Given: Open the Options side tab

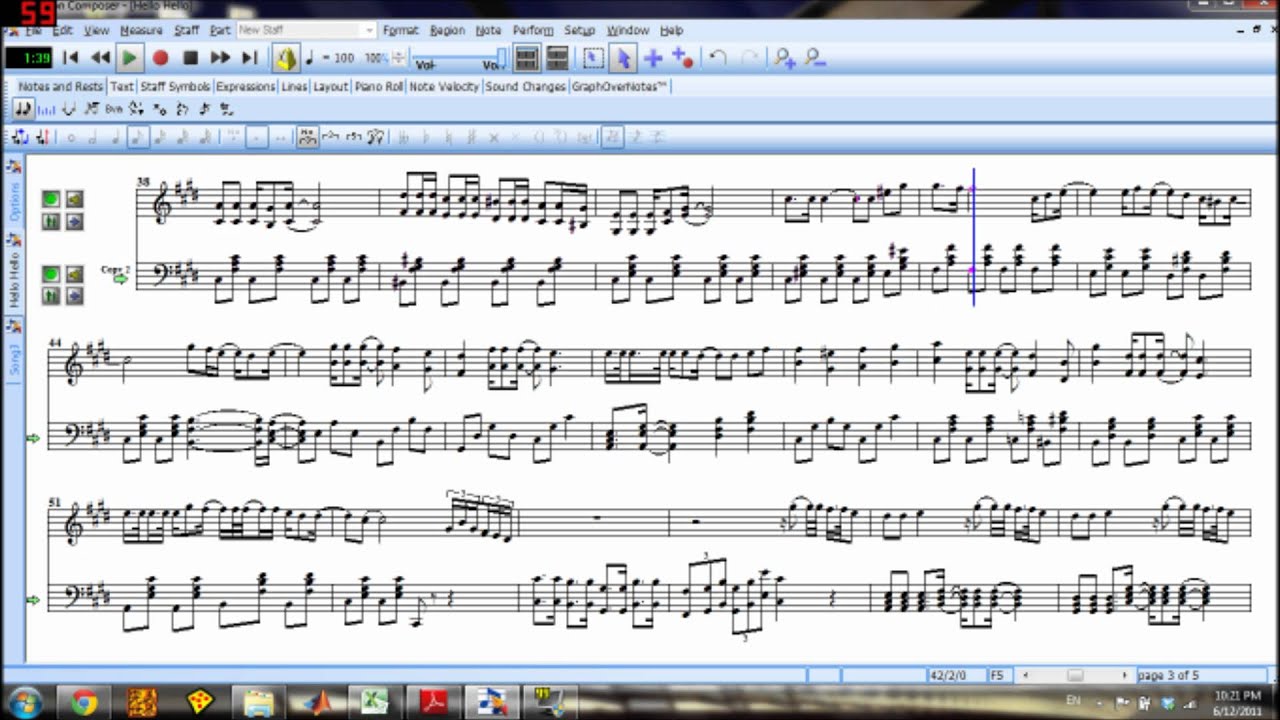Looking at the screenshot, I should click(x=14, y=193).
